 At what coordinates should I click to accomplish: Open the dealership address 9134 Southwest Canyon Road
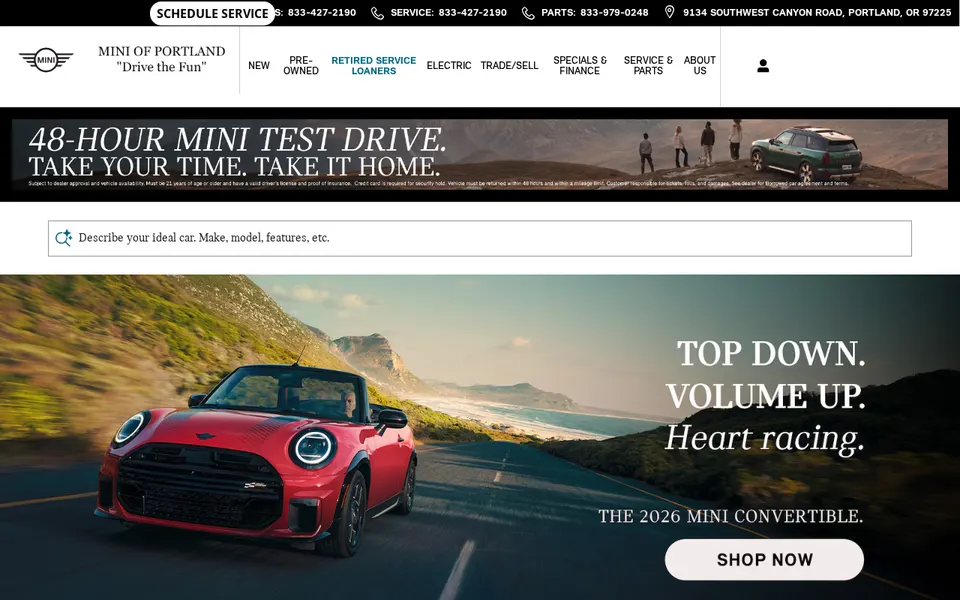pyautogui.click(x=817, y=12)
